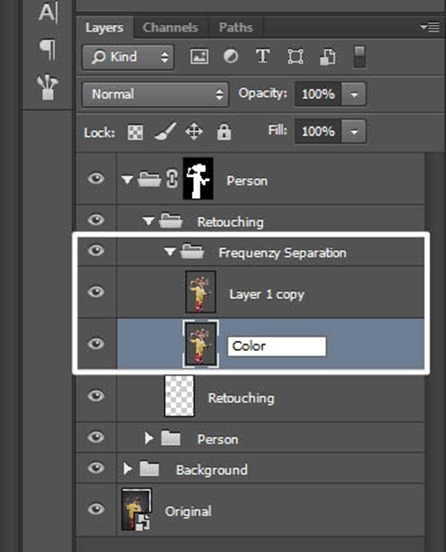Select the top Person group name
446x552 pixels.
(x=247, y=181)
